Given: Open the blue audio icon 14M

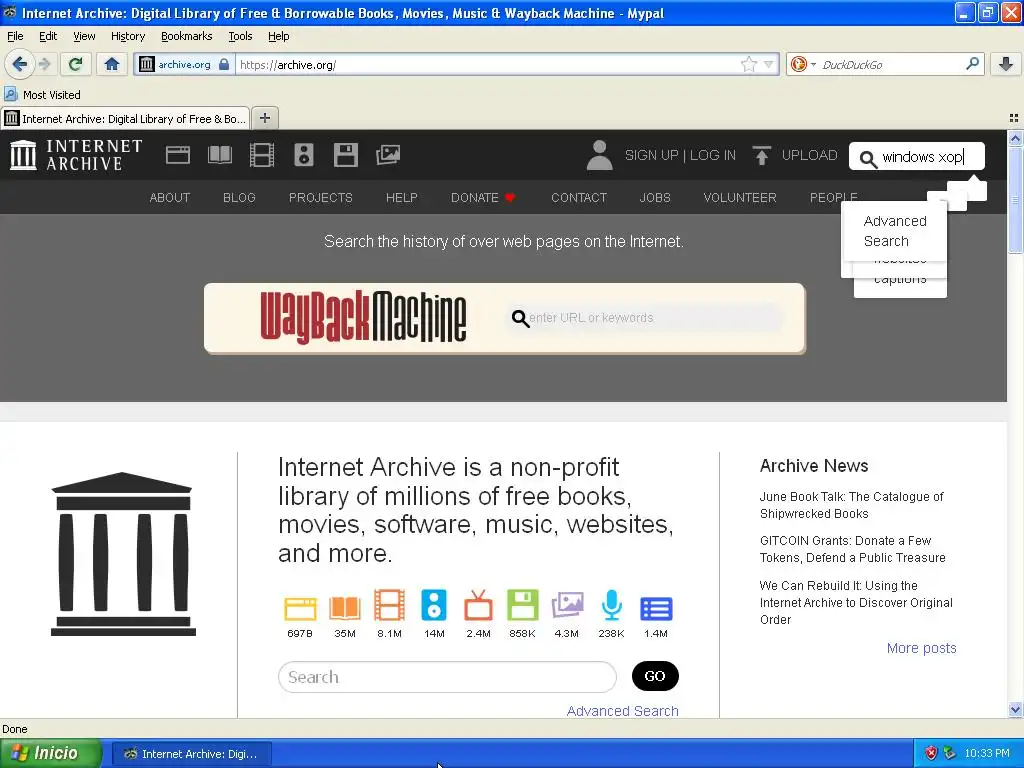Looking at the screenshot, I should pyautogui.click(x=434, y=605).
